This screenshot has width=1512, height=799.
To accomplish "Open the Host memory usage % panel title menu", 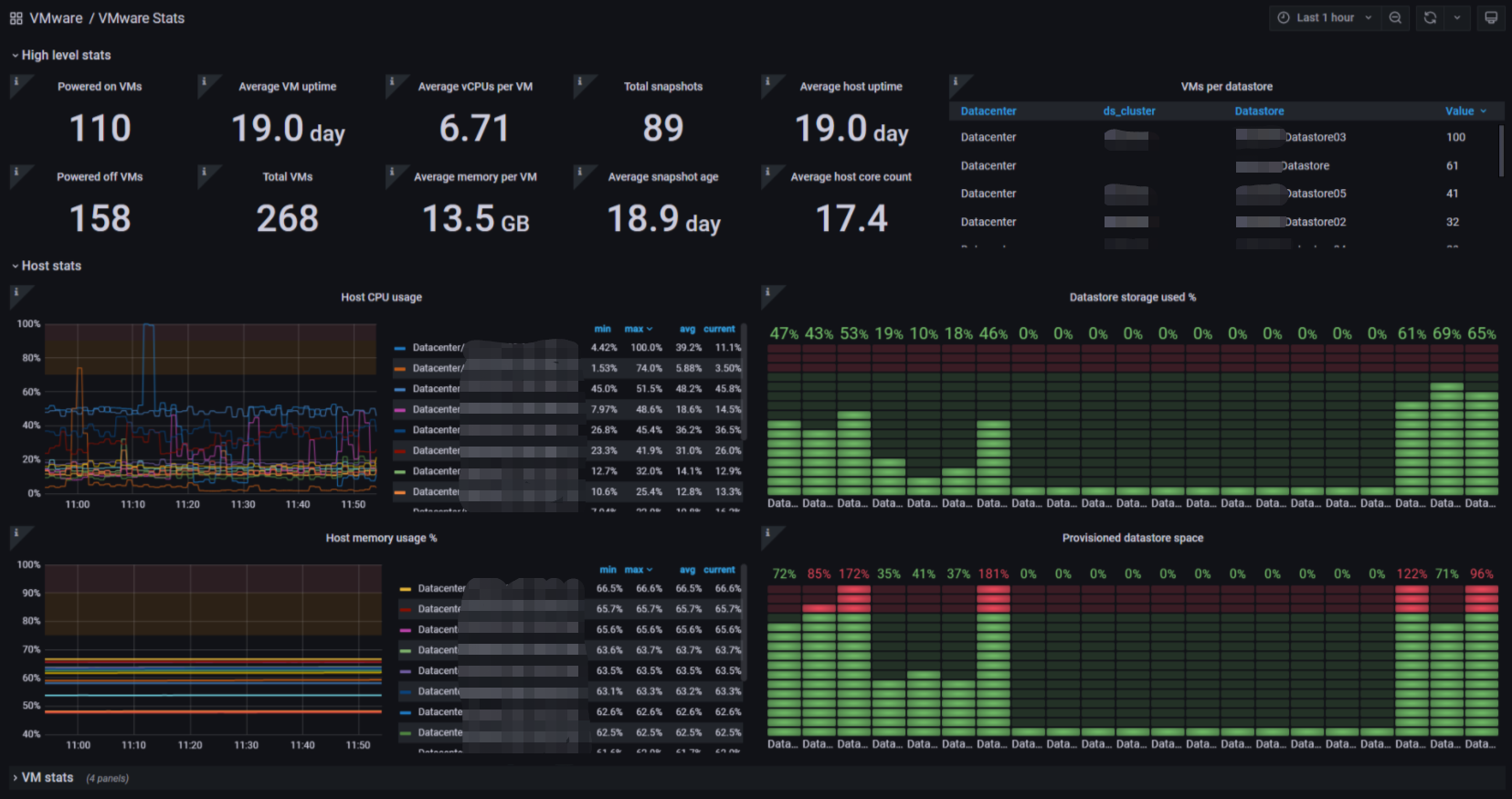I will coord(381,539).
